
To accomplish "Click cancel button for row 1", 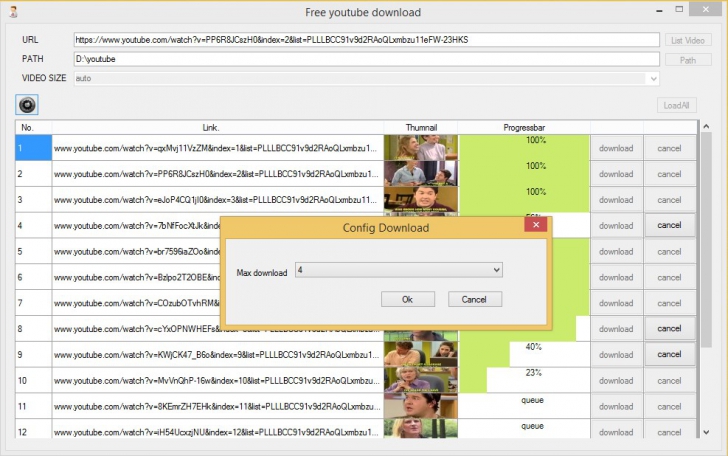I will tap(670, 148).
